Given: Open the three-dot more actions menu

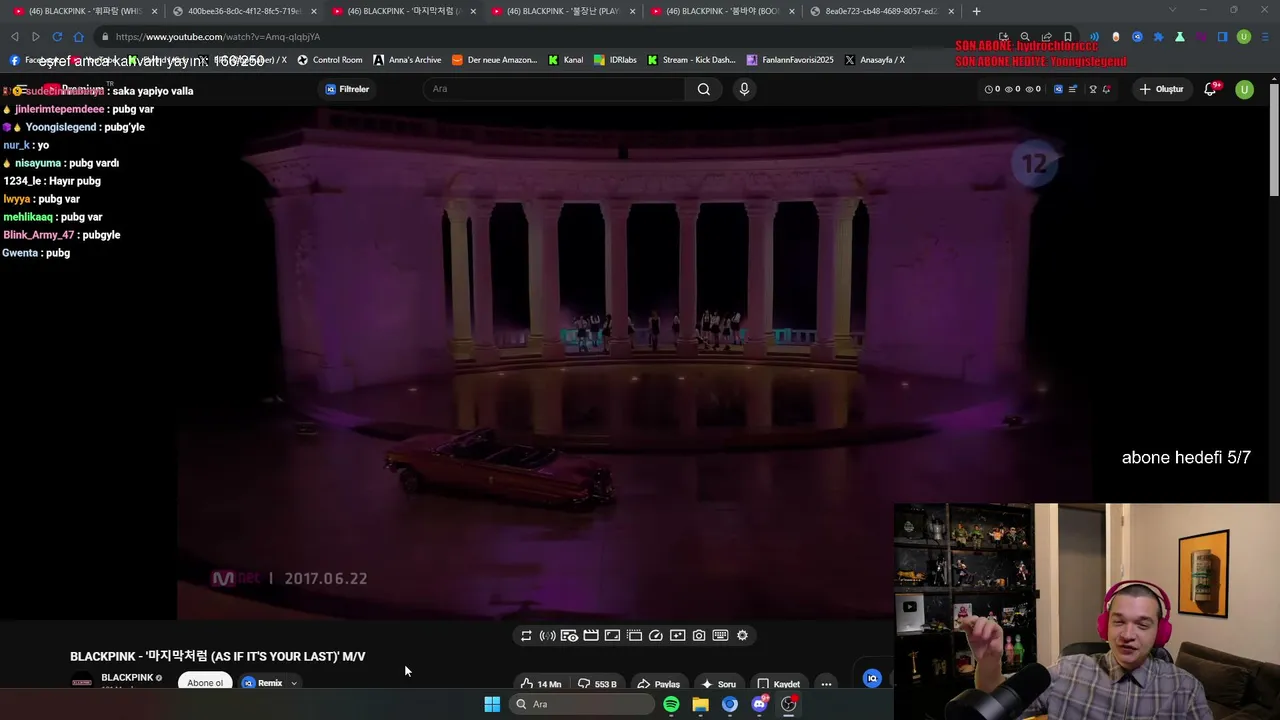Looking at the screenshot, I should [x=826, y=684].
